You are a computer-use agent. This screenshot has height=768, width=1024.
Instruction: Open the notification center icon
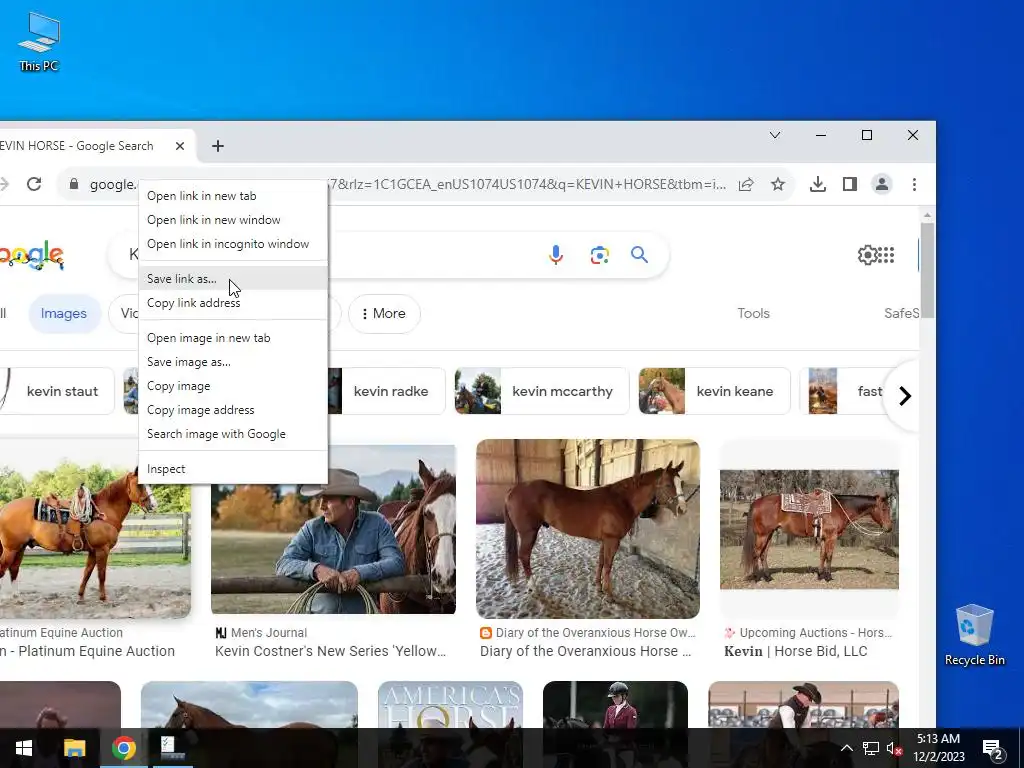pyautogui.click(x=993, y=748)
